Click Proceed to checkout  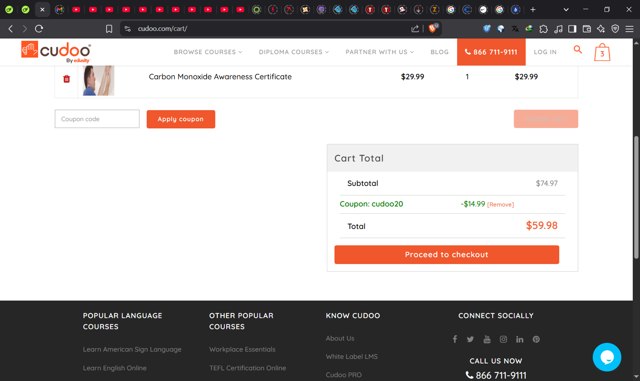pos(447,254)
